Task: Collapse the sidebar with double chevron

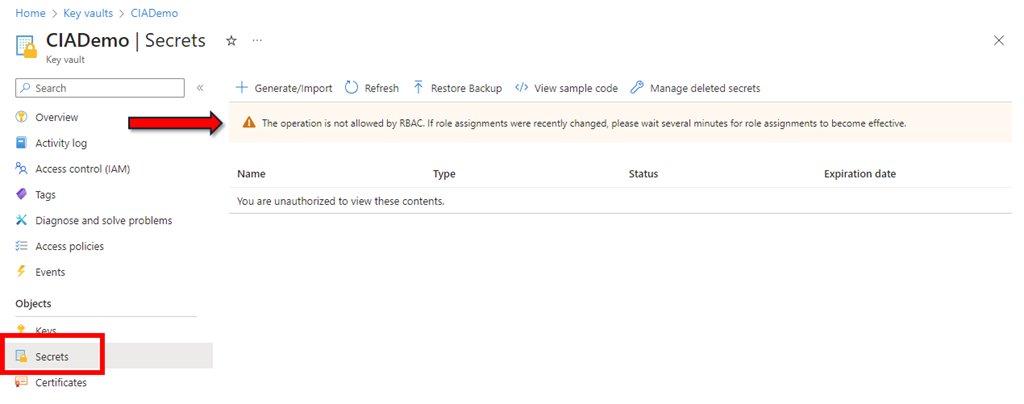Action: [200, 88]
